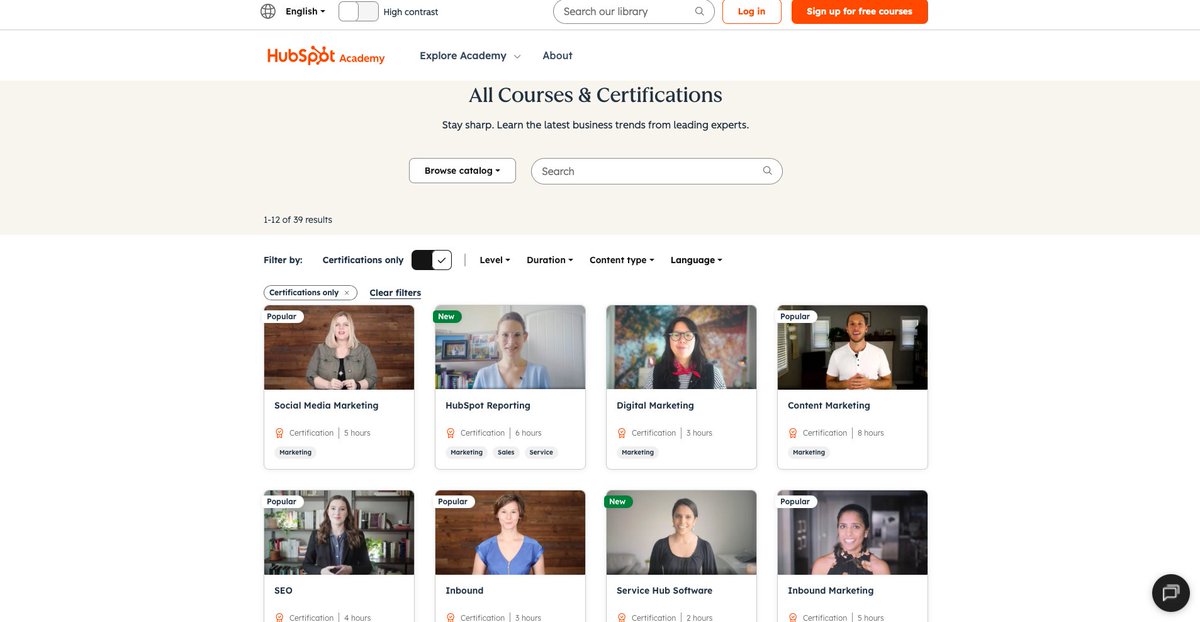Expand the Explore Academy menu

(470, 56)
